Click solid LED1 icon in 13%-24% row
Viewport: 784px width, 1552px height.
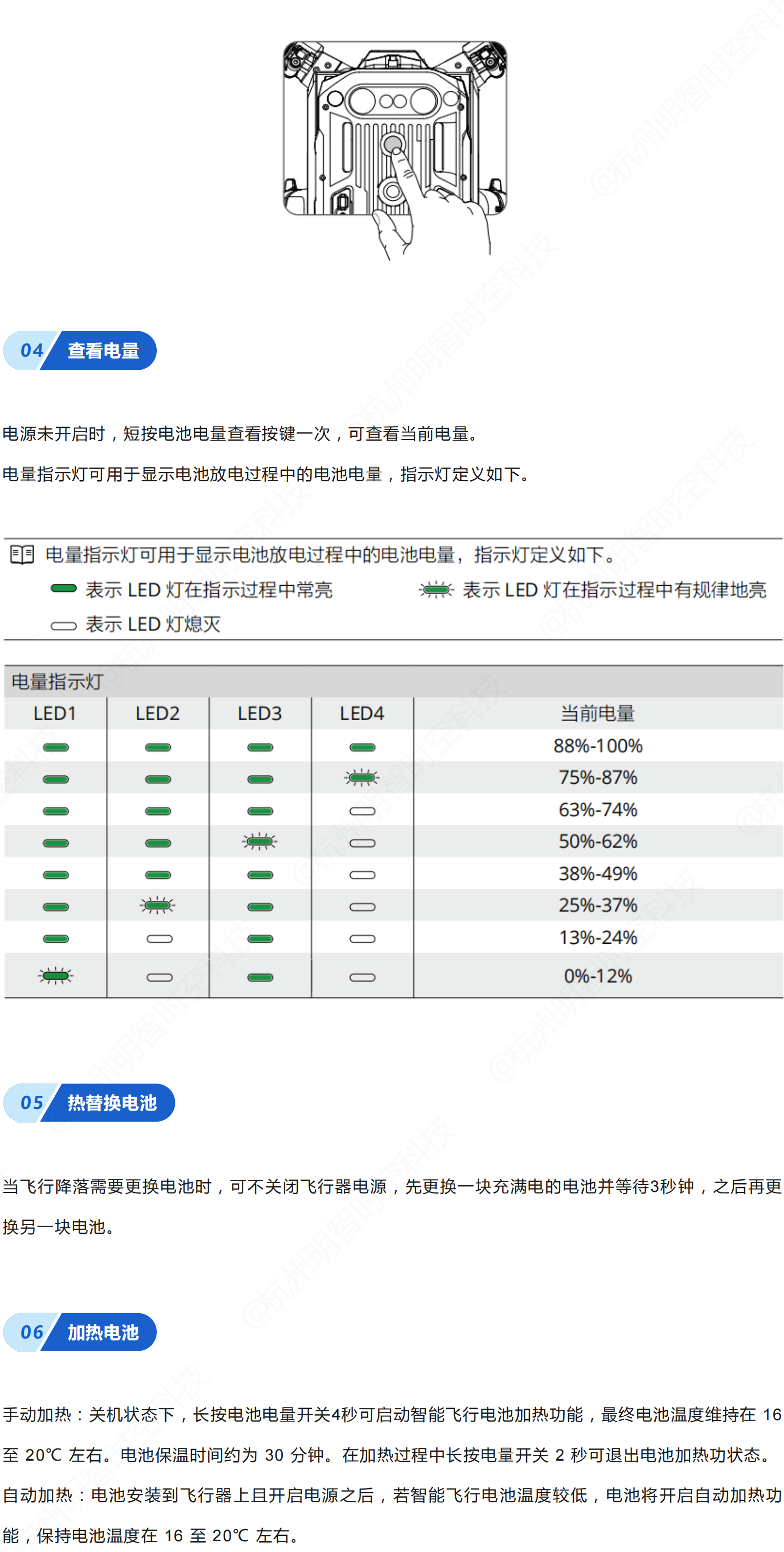(56, 938)
